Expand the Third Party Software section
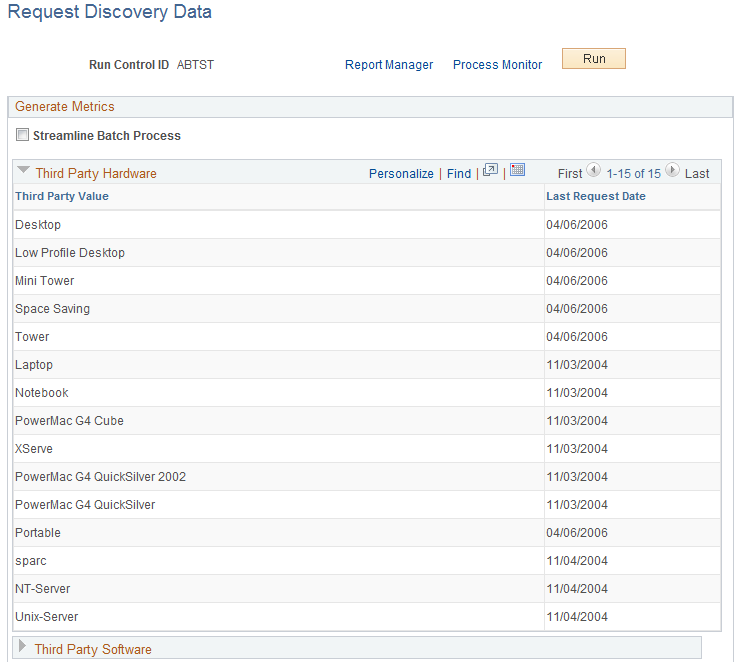Image resolution: width=744 pixels, height=662 pixels. (x=22, y=646)
